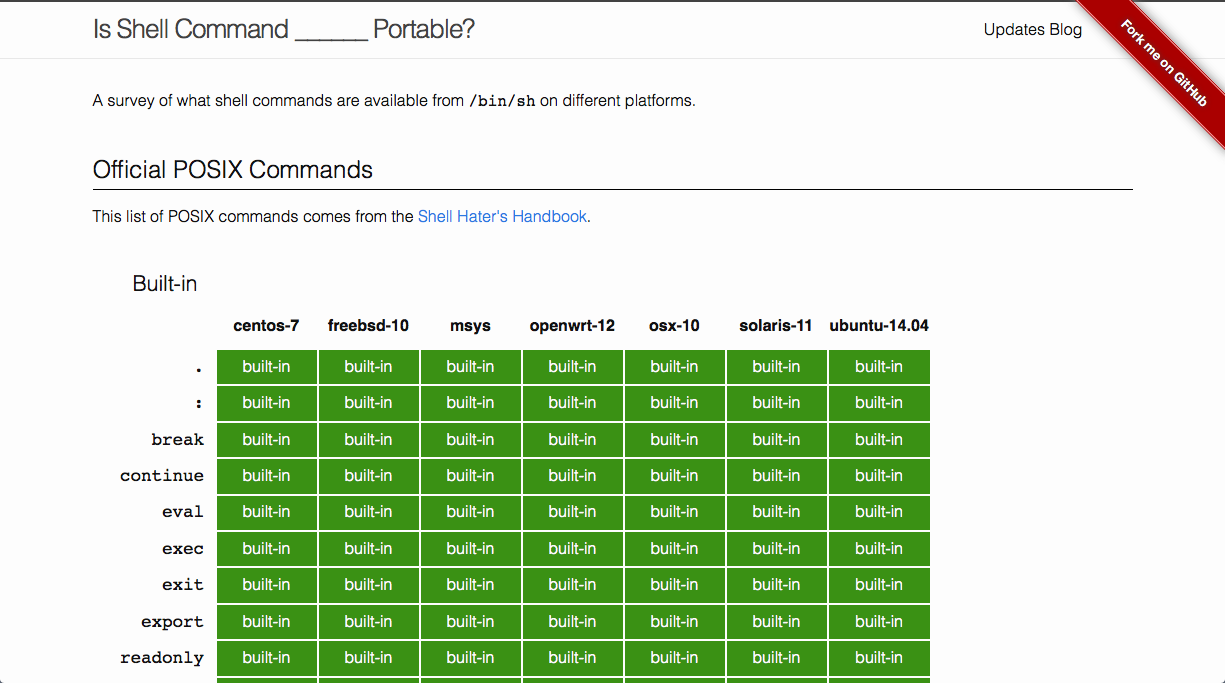1225x683 pixels.
Task: Click the page title Is Shell Command Portable
Action: click(284, 29)
